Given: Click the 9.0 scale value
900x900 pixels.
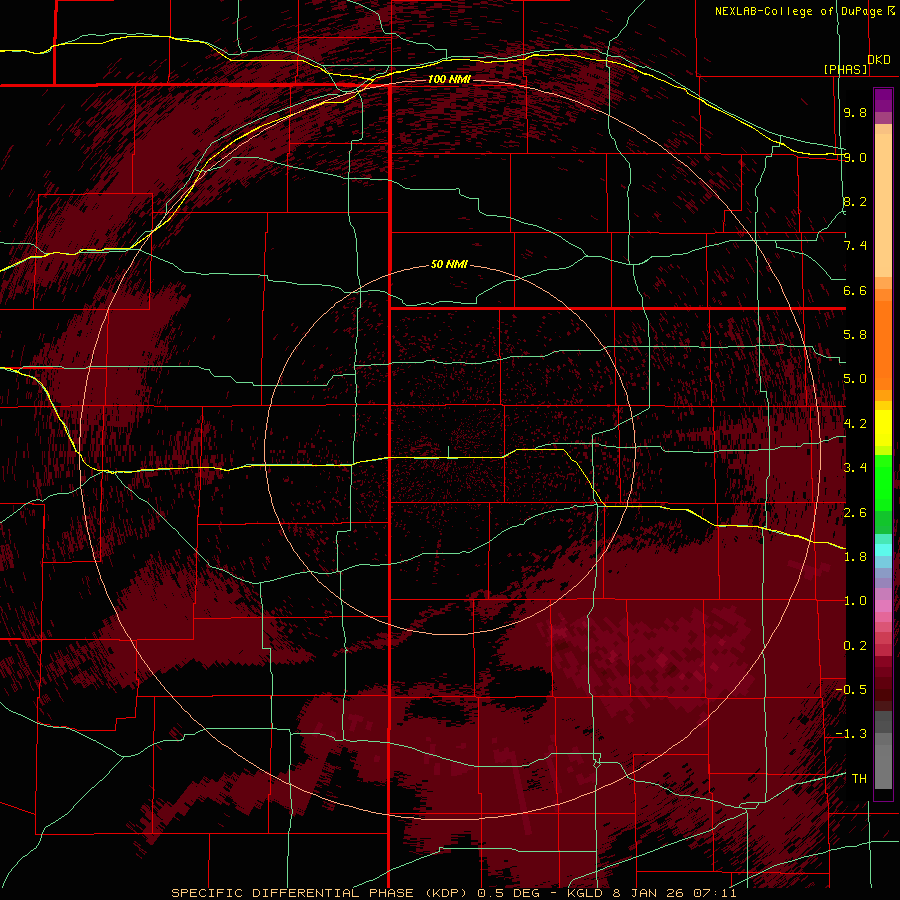Looking at the screenshot, I should click(855, 157).
